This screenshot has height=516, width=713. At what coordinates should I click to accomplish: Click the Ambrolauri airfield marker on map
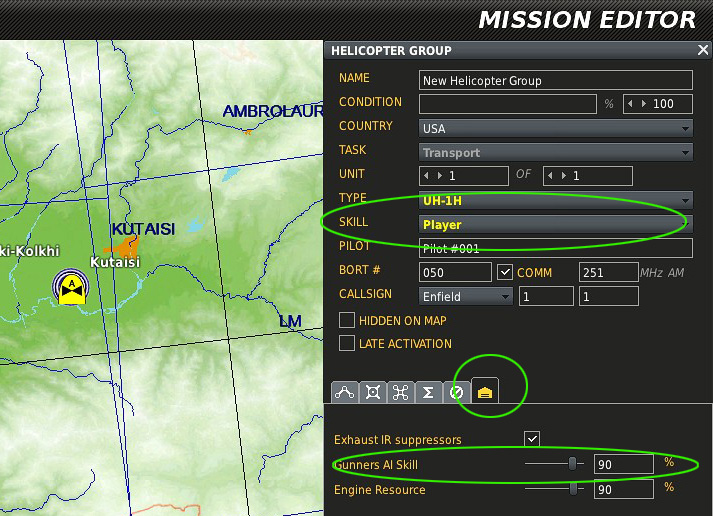248,132
